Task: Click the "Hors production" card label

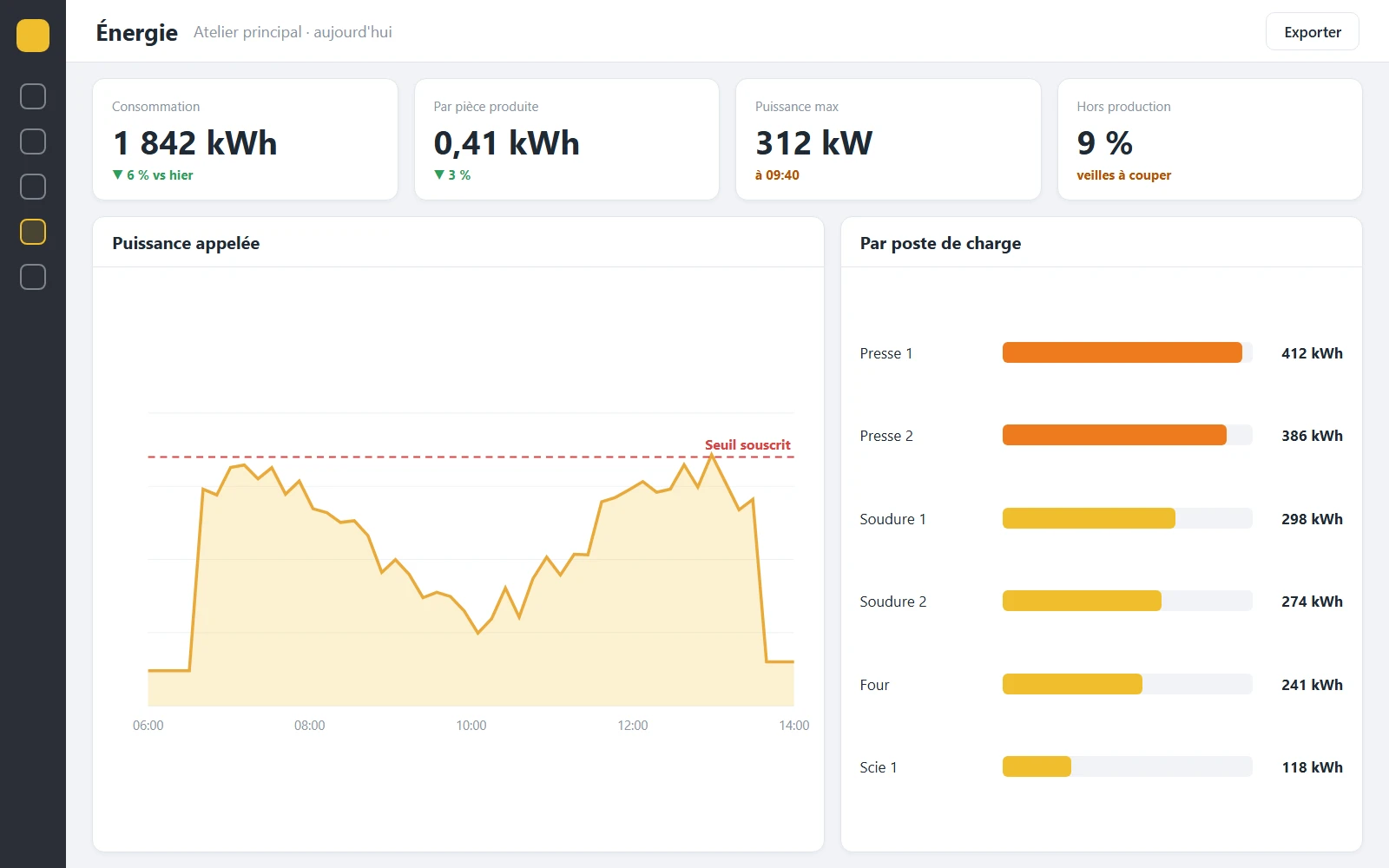Action: (1124, 107)
